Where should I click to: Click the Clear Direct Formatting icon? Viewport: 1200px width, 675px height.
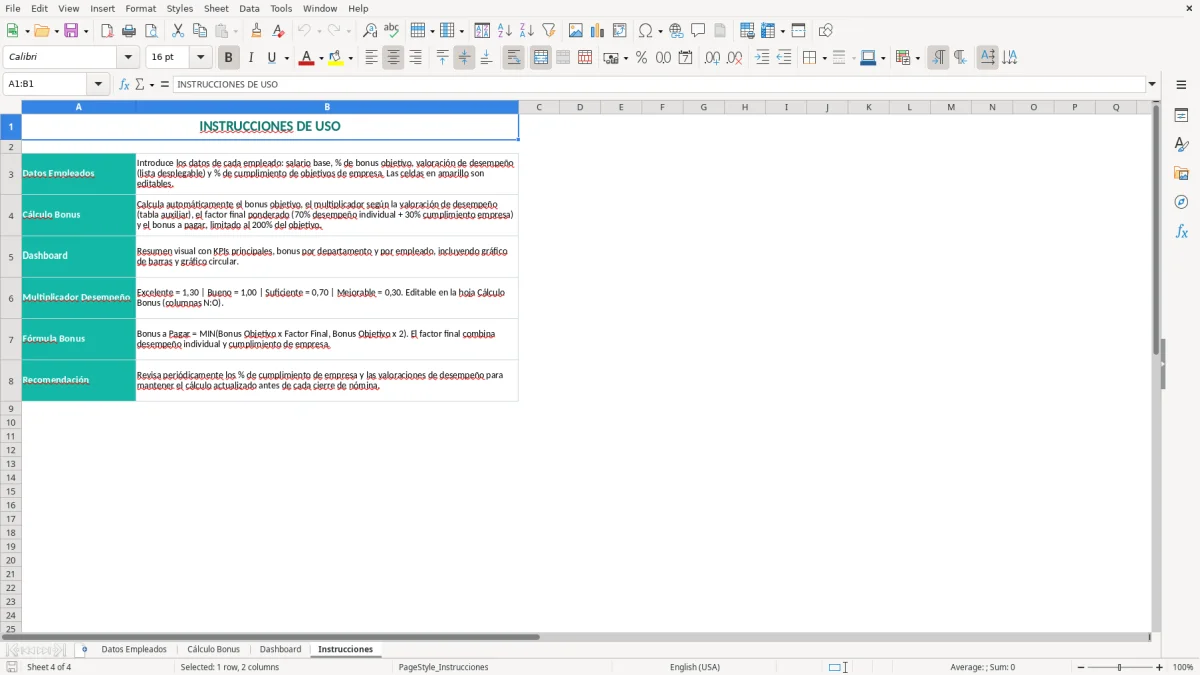pos(279,31)
